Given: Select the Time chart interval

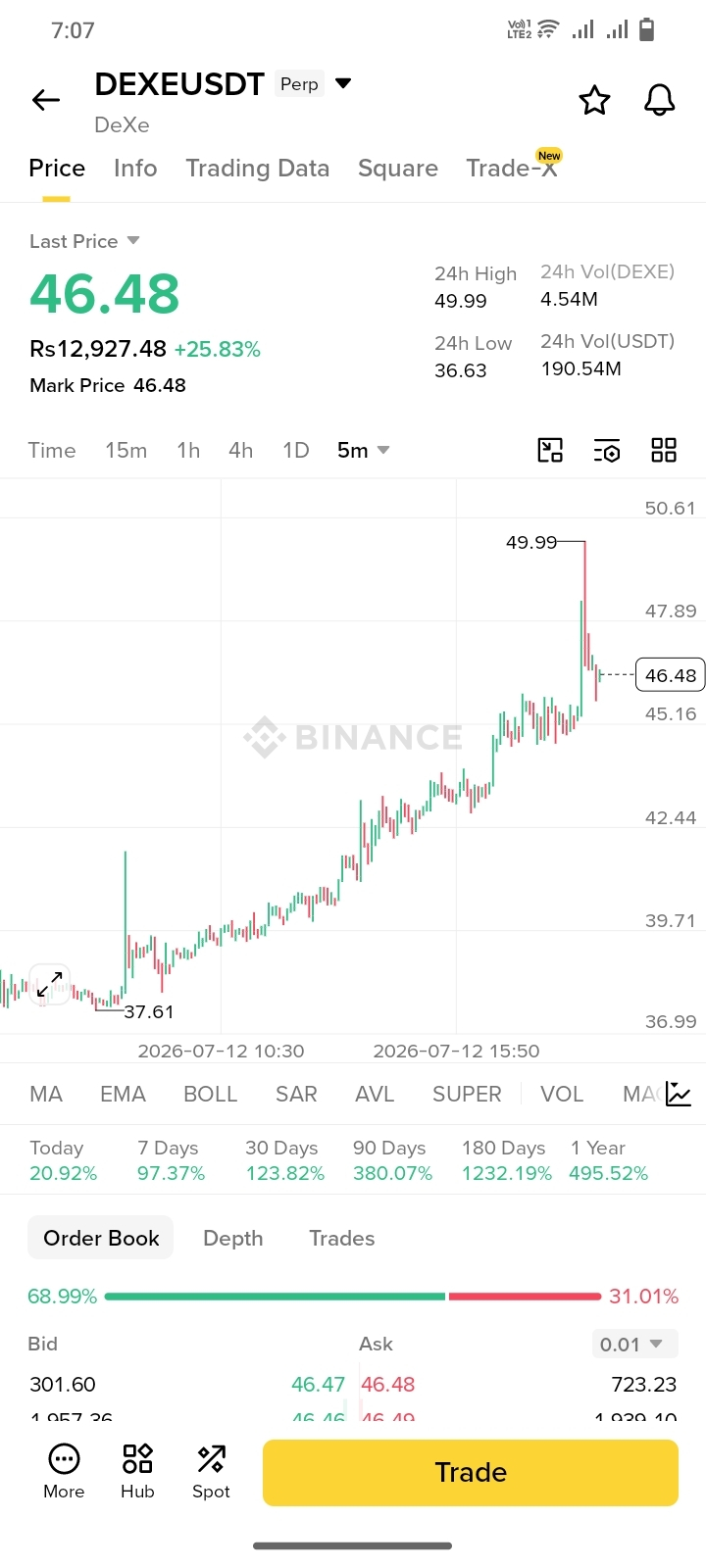Looking at the screenshot, I should 52,450.
